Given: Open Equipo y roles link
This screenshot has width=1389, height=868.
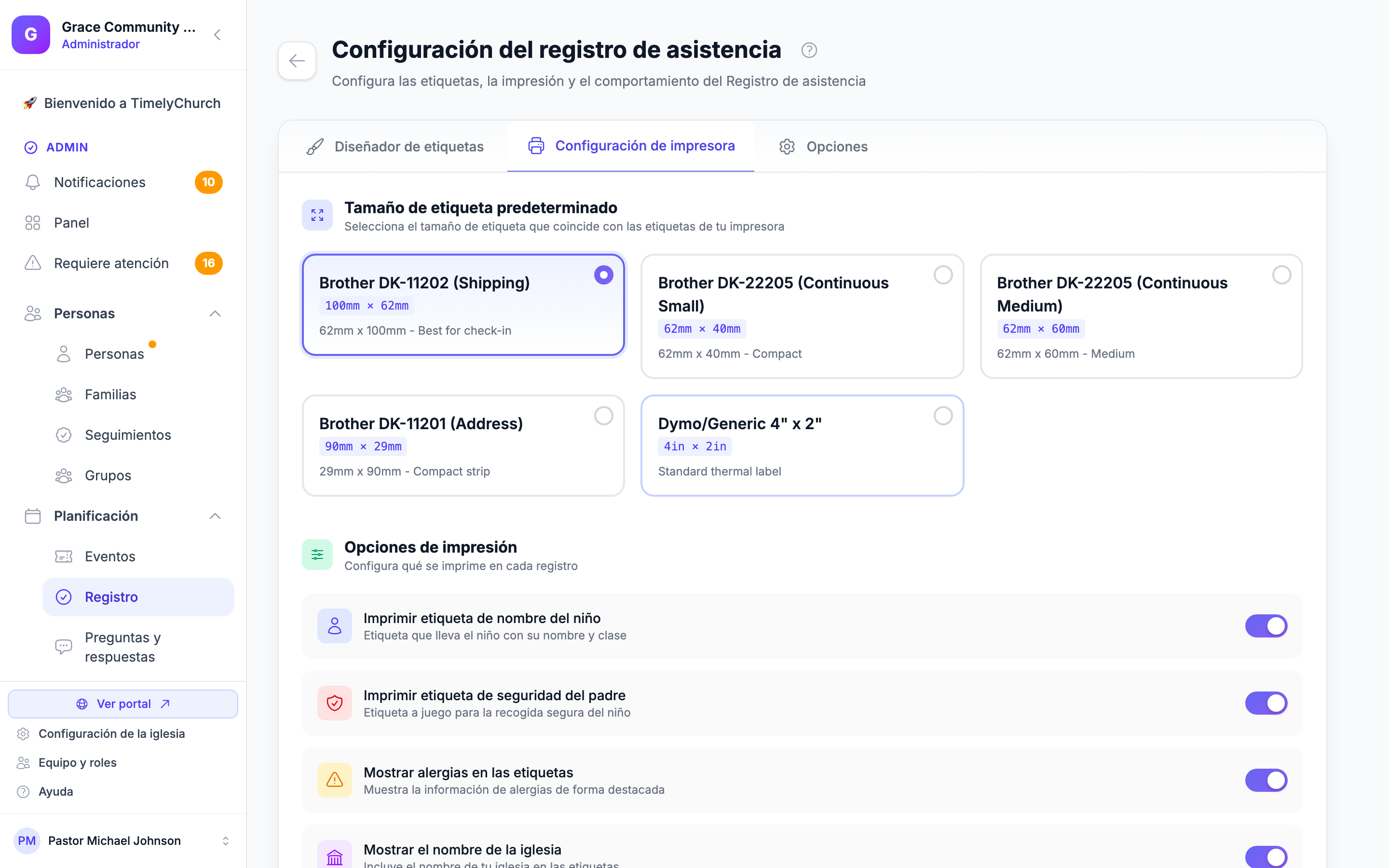Looking at the screenshot, I should (x=67, y=762).
